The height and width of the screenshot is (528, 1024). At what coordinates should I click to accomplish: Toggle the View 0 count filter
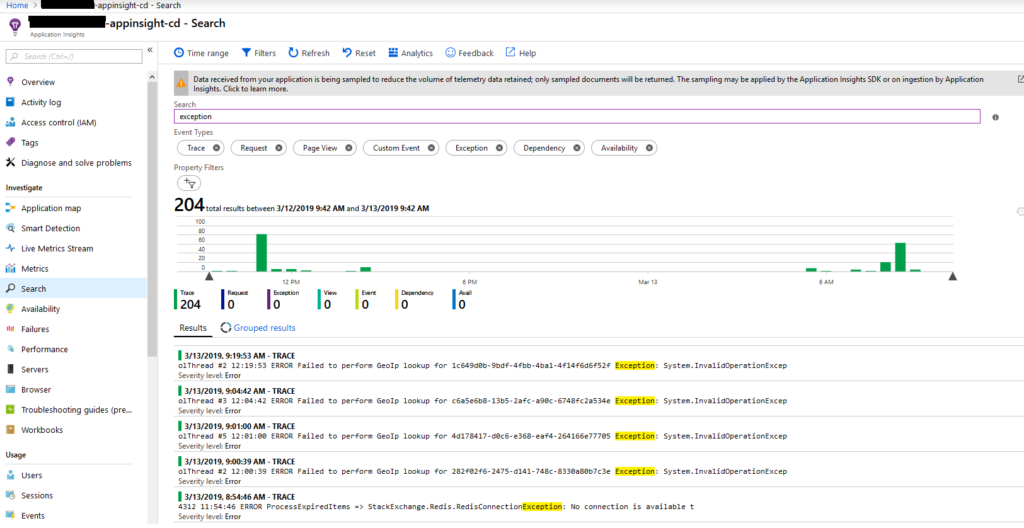pos(328,299)
